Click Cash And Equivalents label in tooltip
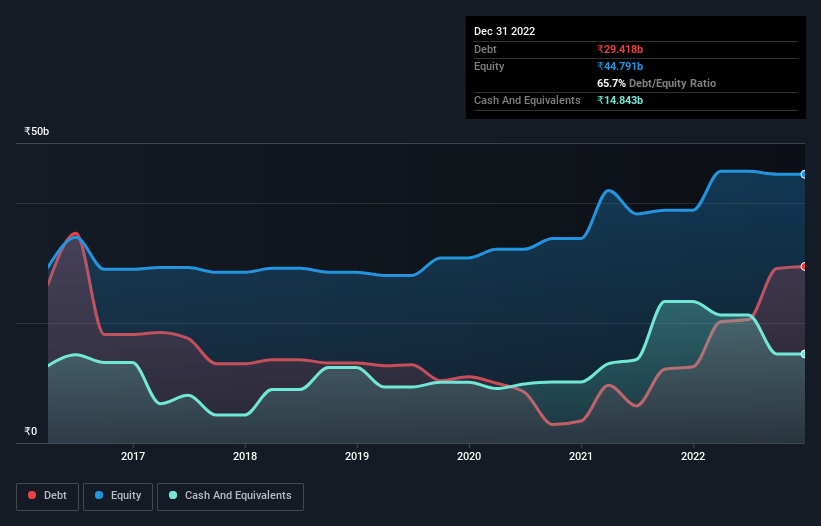The height and width of the screenshot is (526, 821). [x=527, y=100]
